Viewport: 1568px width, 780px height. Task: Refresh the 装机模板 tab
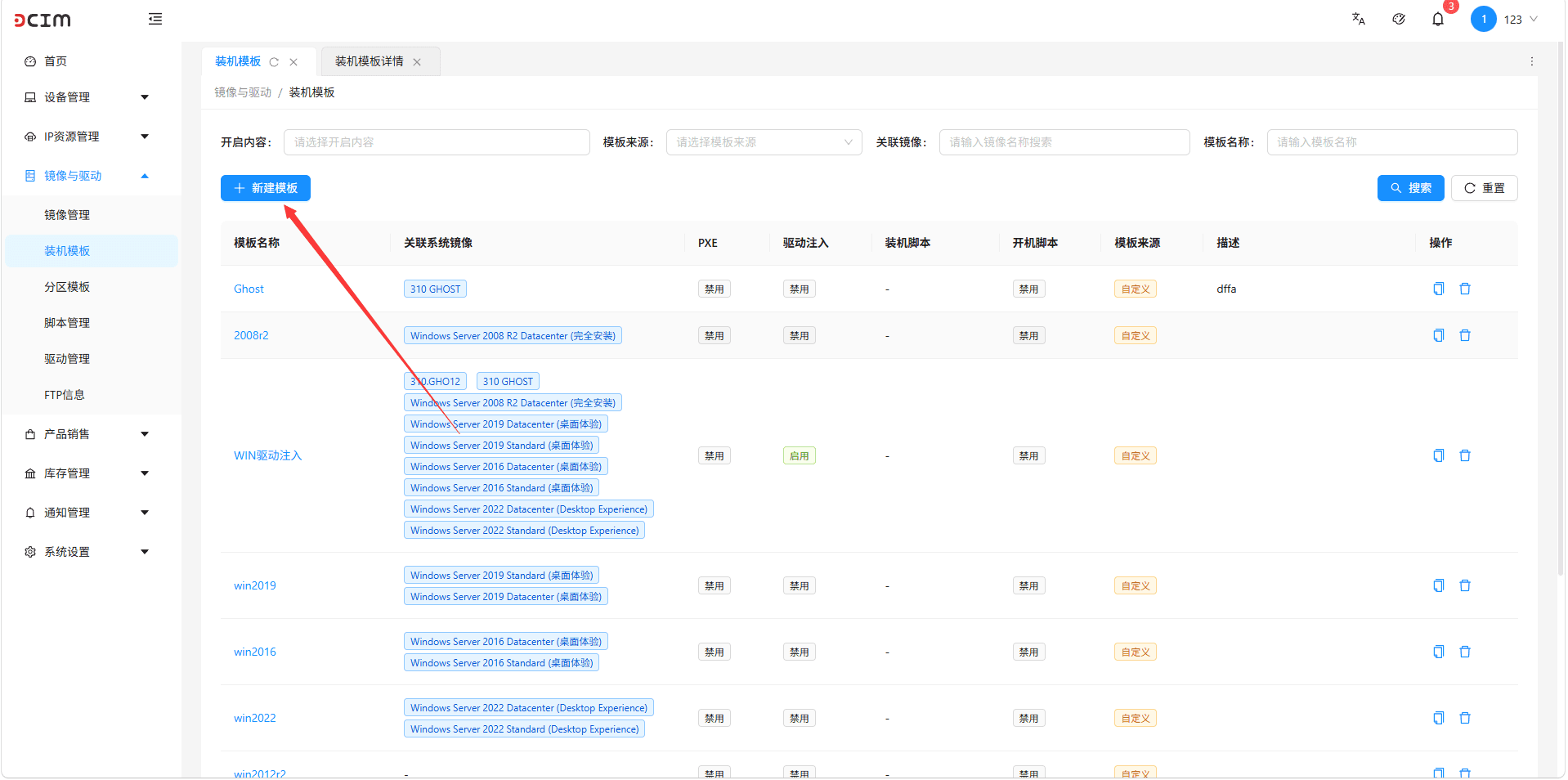(274, 62)
